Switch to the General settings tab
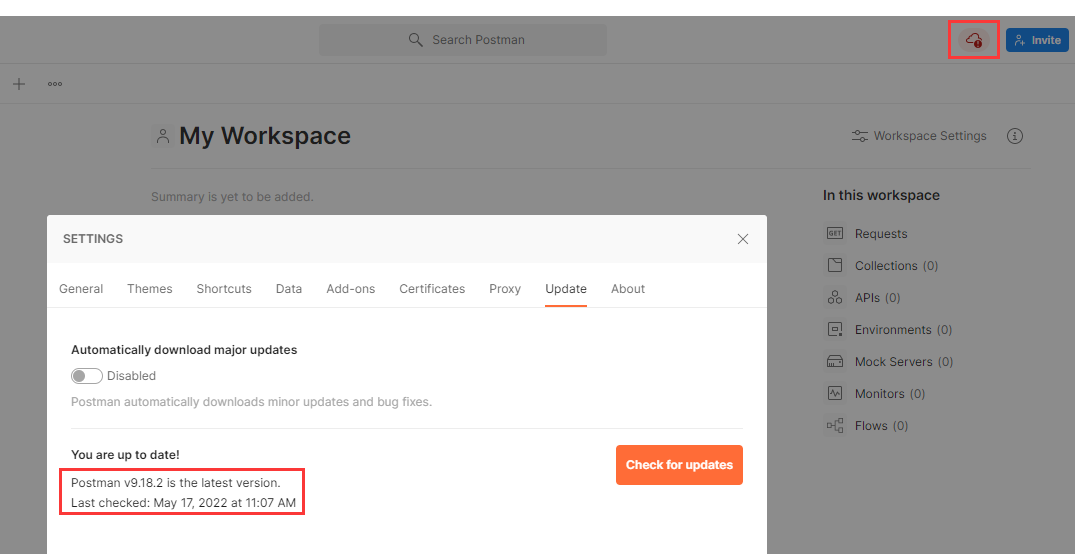Image resolution: width=1075 pixels, height=554 pixels. coord(81,289)
